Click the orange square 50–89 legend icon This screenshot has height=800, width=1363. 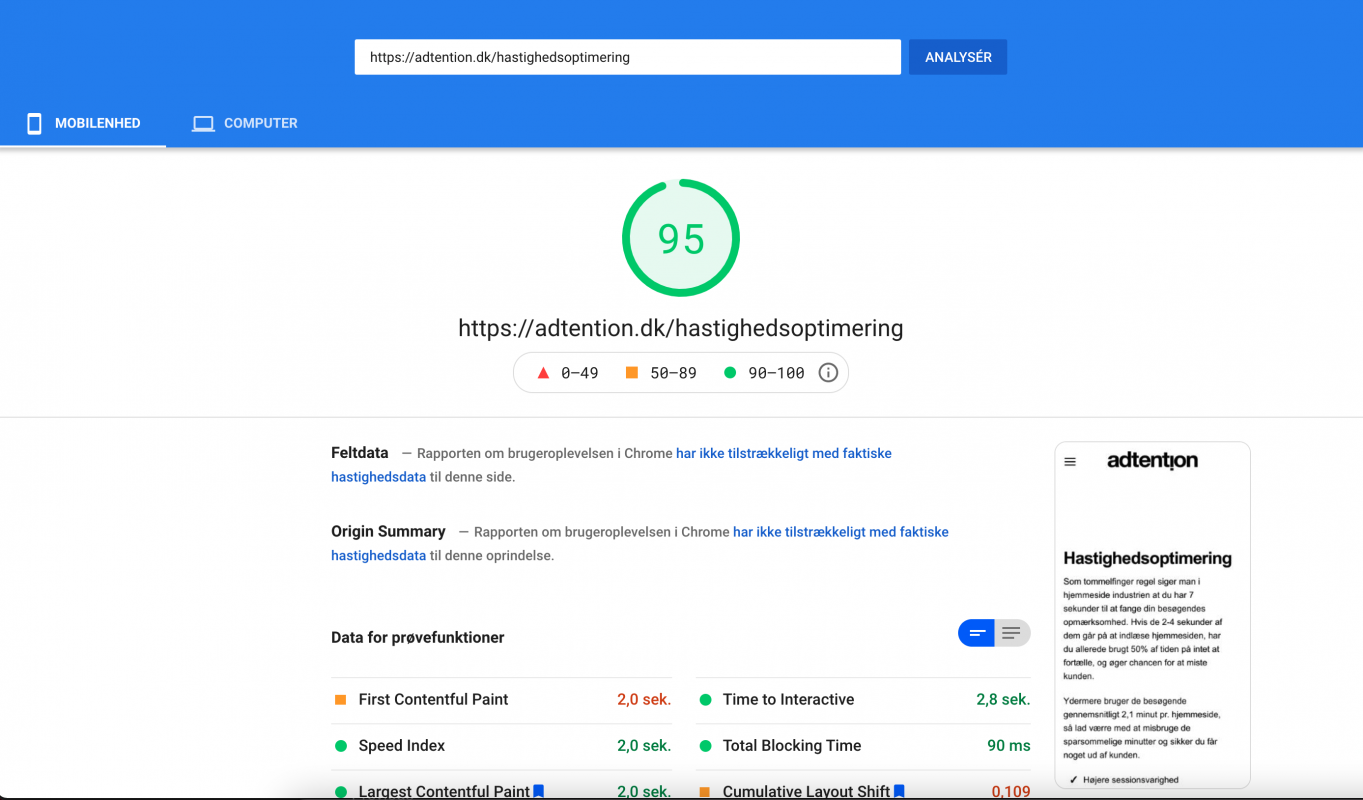click(631, 373)
